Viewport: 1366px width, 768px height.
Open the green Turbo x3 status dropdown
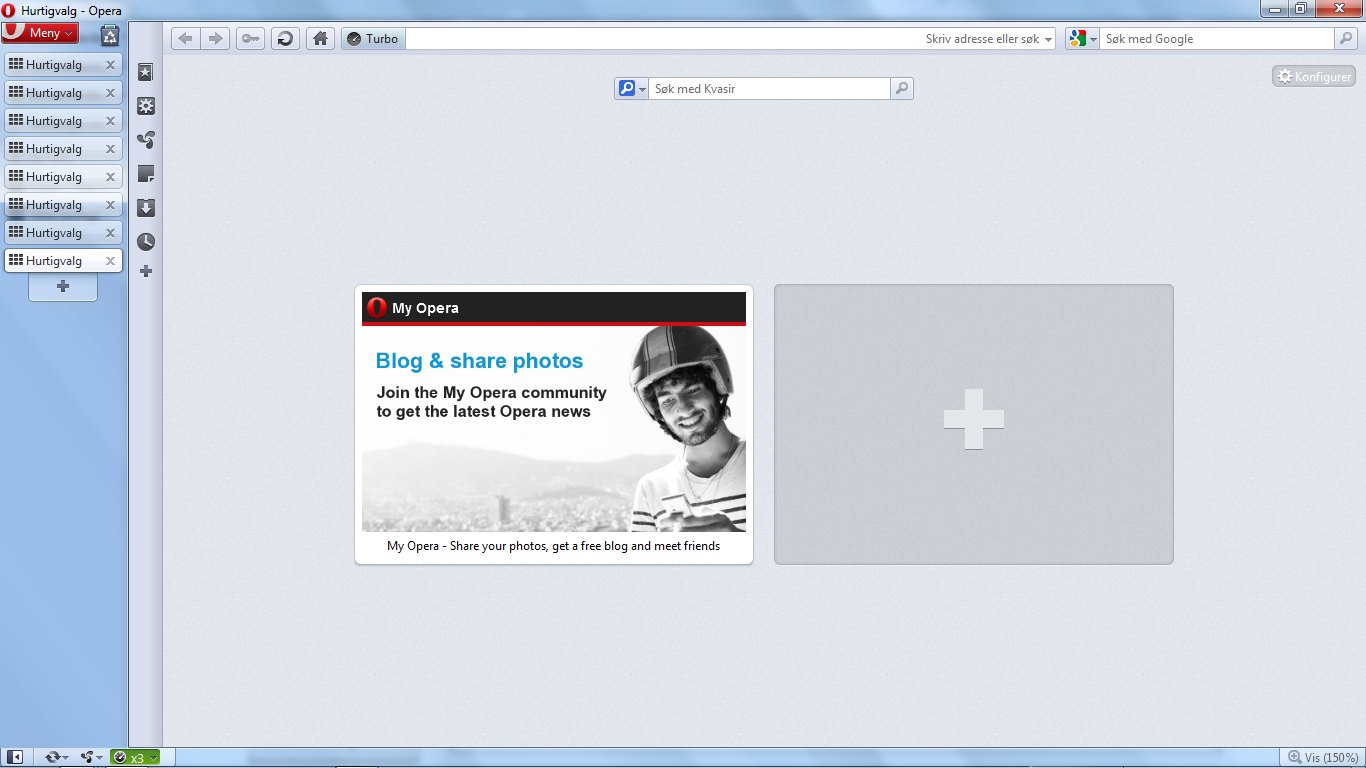pyautogui.click(x=135, y=757)
